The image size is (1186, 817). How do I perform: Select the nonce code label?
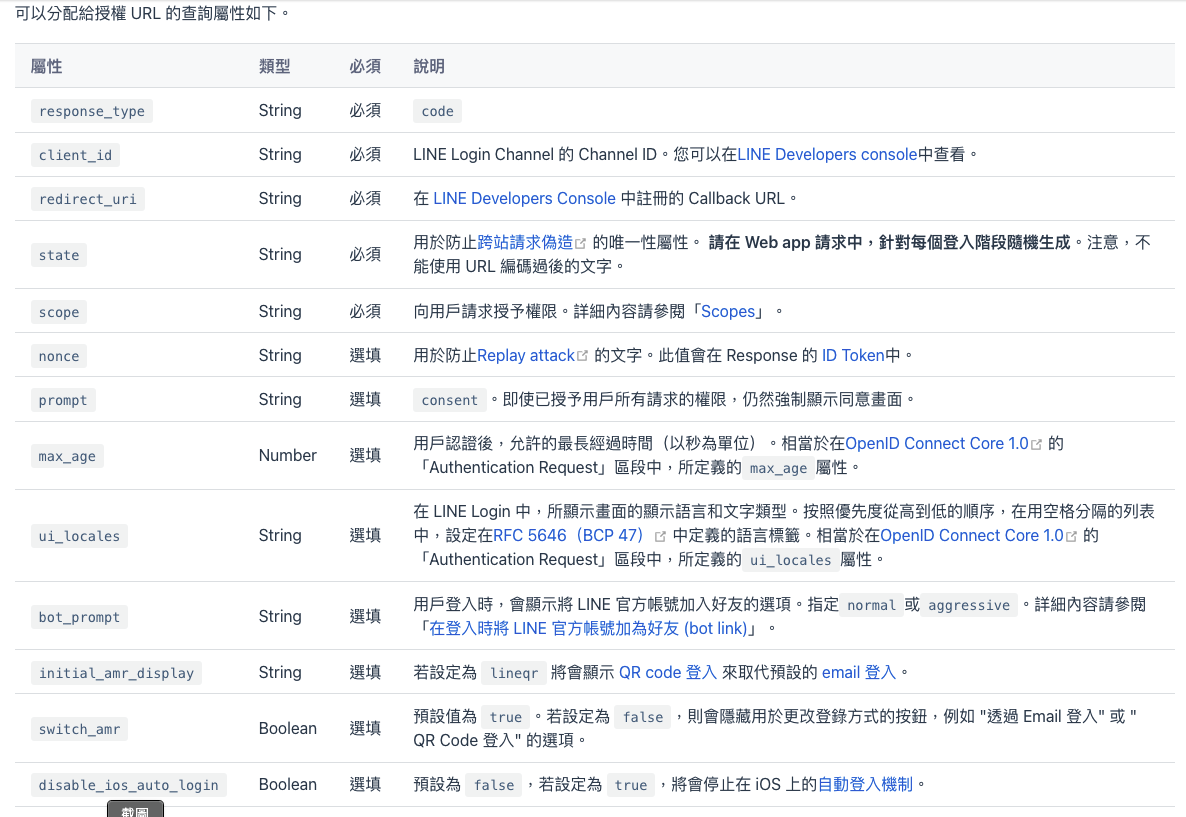(x=59, y=356)
